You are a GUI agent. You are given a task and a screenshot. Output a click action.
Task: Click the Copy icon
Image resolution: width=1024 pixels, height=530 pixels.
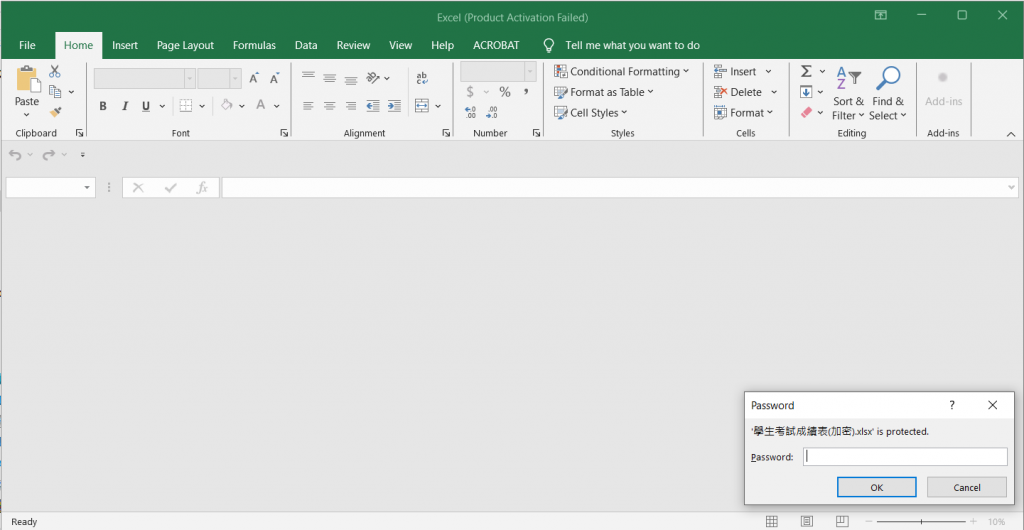click(x=56, y=91)
